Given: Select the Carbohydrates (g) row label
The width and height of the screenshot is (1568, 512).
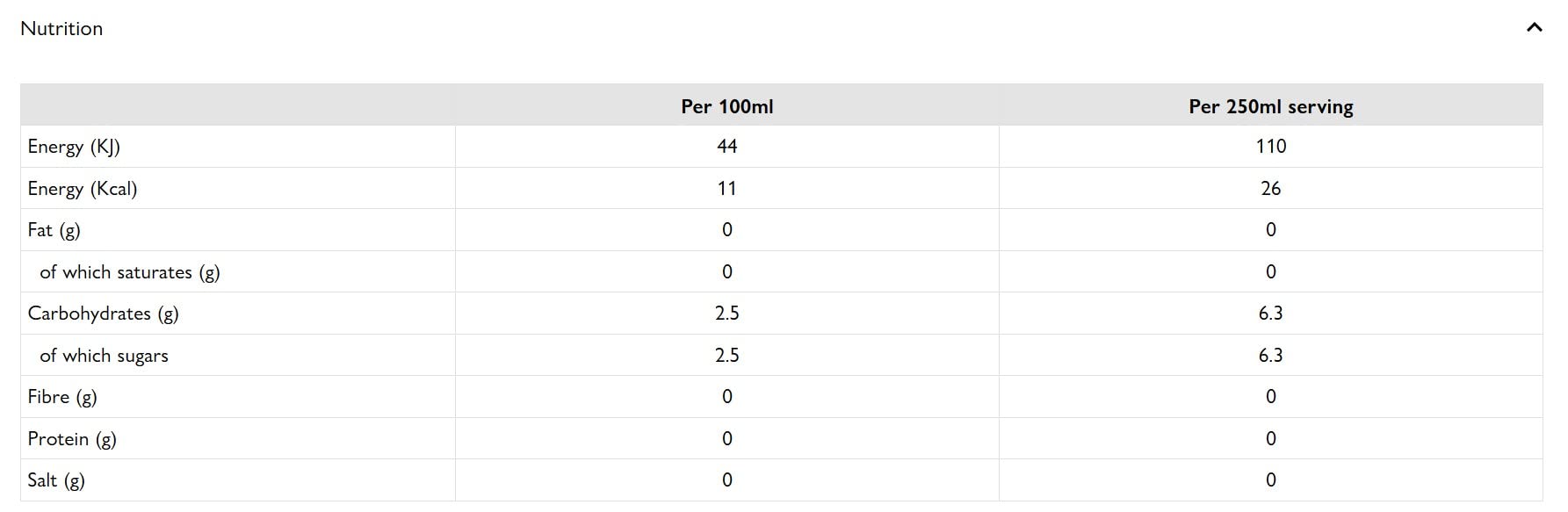Looking at the screenshot, I should [103, 314].
